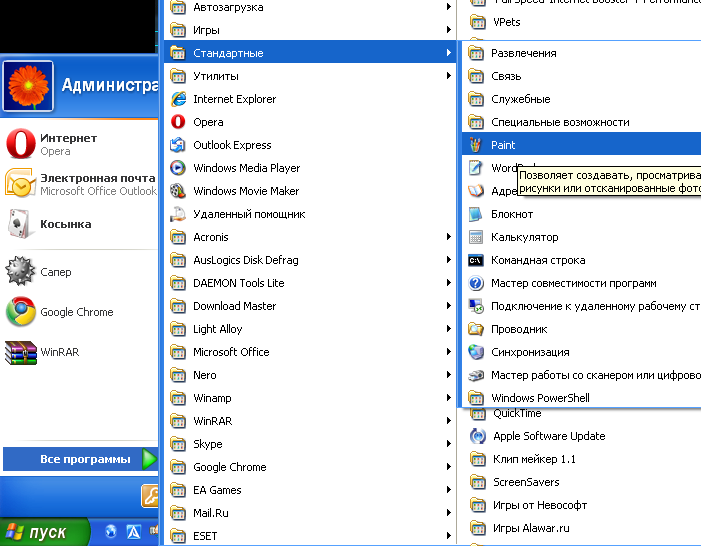Click the Administrator flower user picture
The height and width of the screenshot is (546, 701).
coord(28,86)
